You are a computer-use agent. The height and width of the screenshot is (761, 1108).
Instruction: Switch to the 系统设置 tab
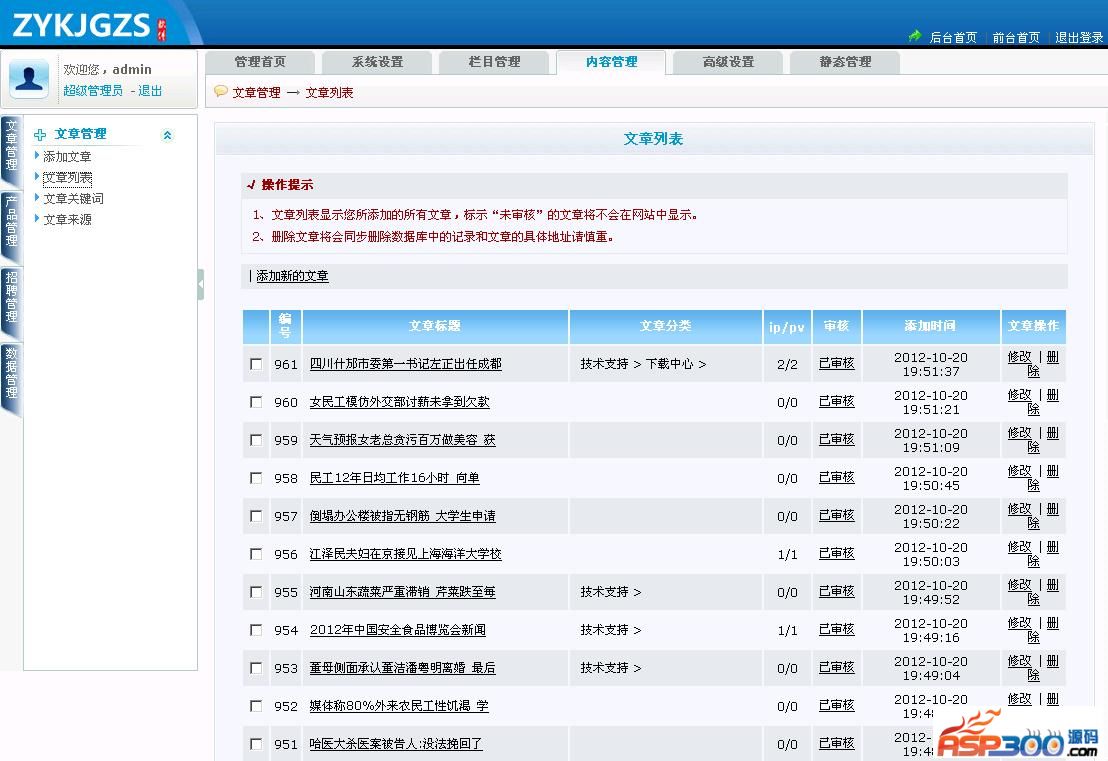coord(377,62)
